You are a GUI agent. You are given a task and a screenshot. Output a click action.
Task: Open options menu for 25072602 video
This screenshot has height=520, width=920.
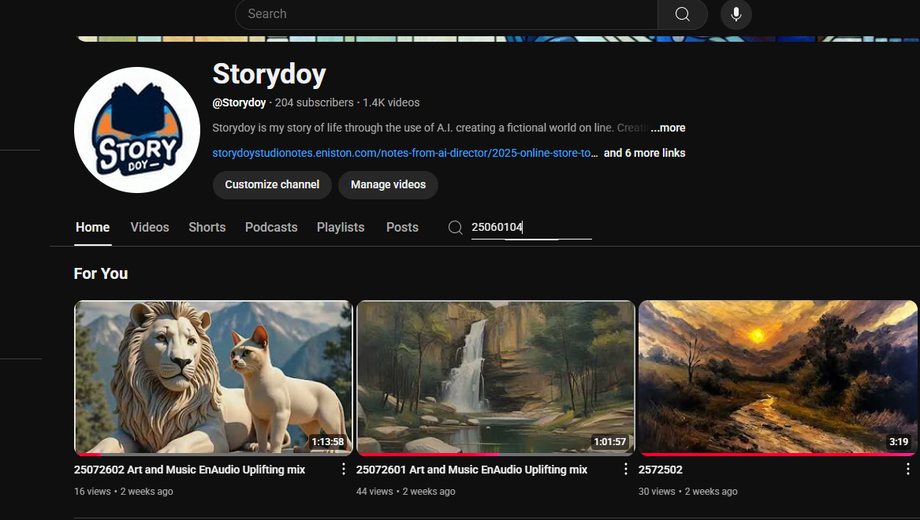(344, 469)
